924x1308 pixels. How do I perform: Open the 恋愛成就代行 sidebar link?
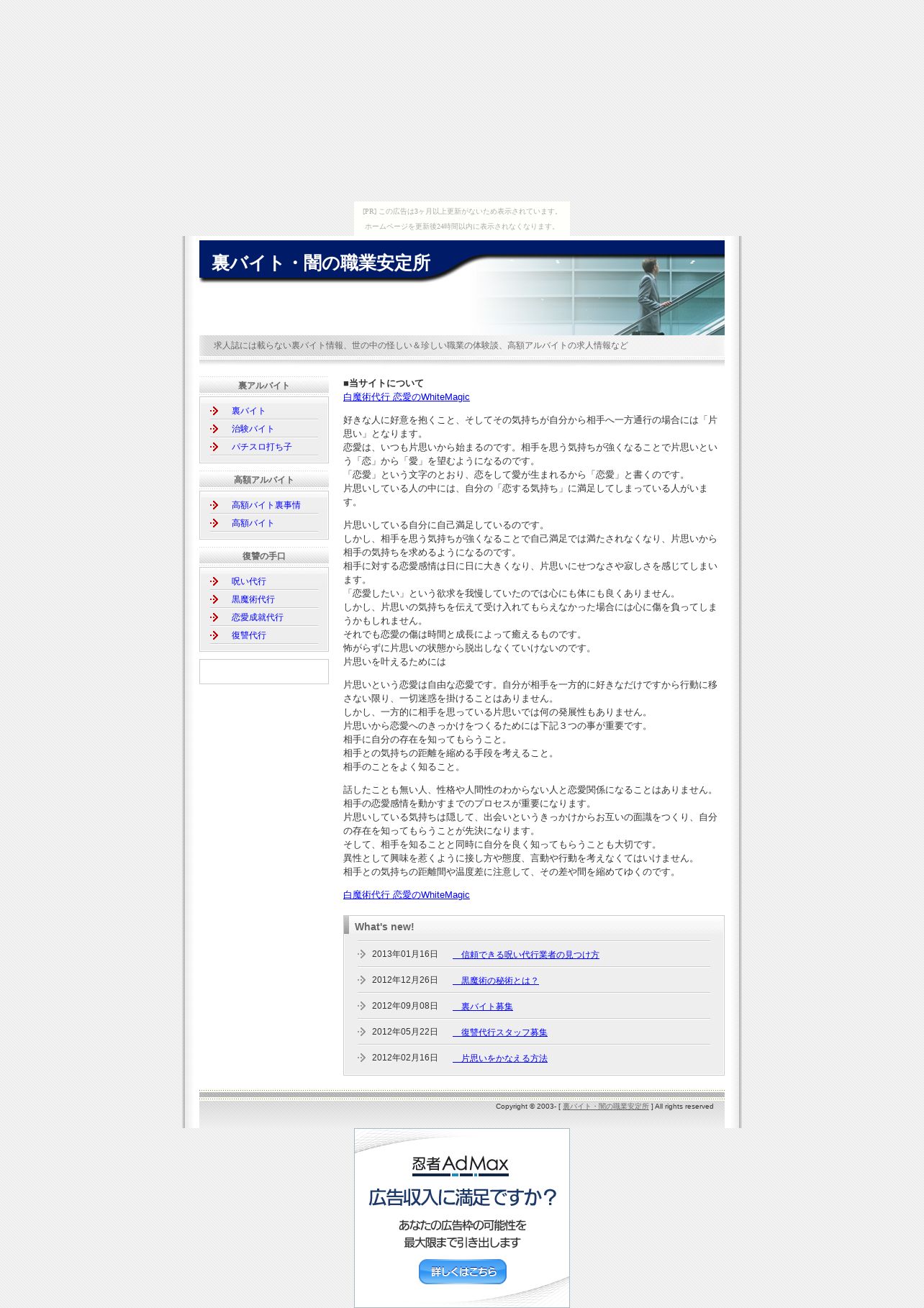(x=257, y=617)
